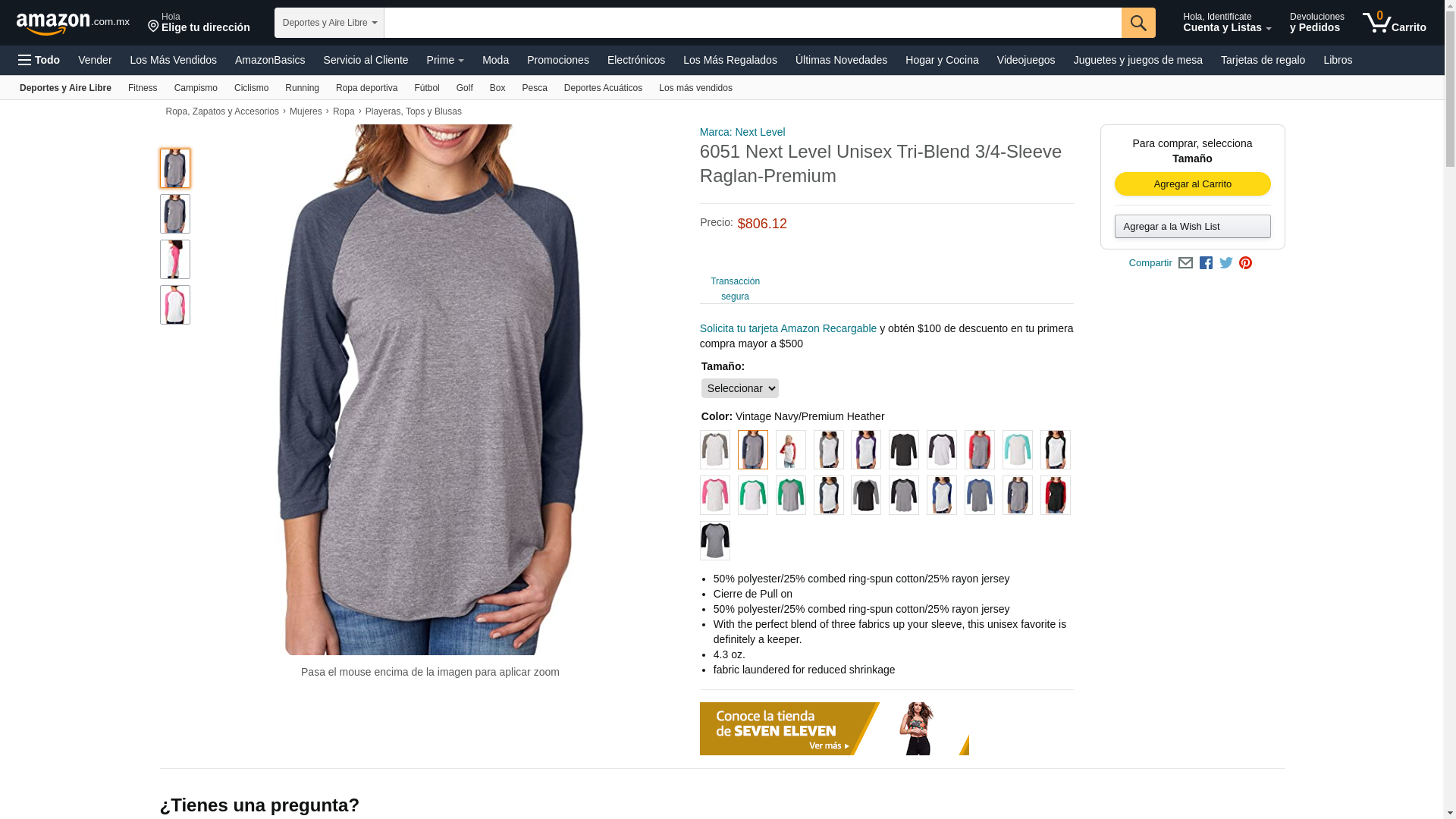Open the Tamaño Seleccionar dropdown
Image resolution: width=1456 pixels, height=819 pixels.
740,388
